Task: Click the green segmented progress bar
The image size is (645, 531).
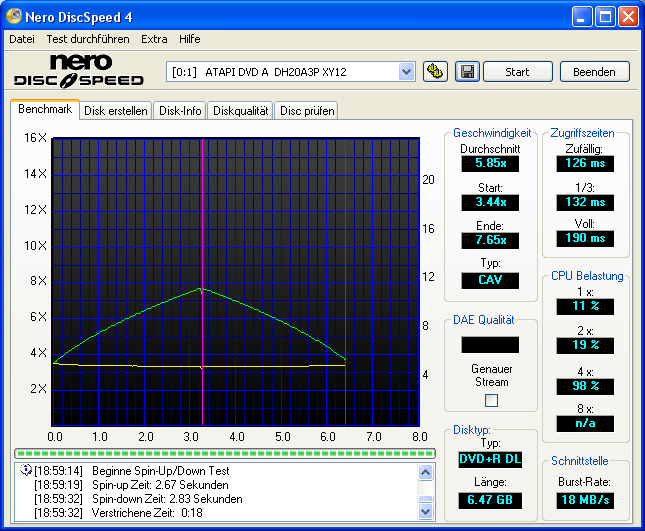Action: pyautogui.click(x=225, y=453)
